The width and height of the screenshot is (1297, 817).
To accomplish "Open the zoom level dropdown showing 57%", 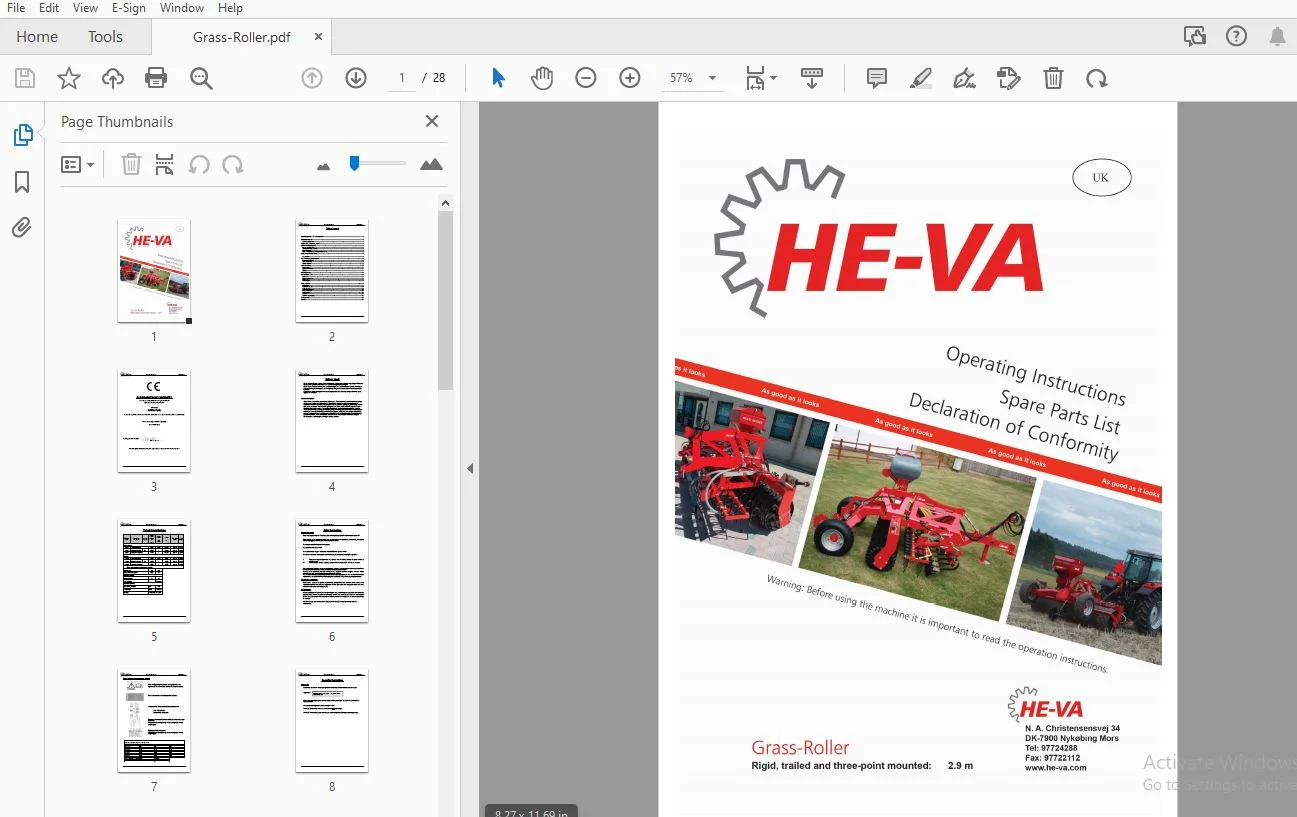I will (692, 78).
